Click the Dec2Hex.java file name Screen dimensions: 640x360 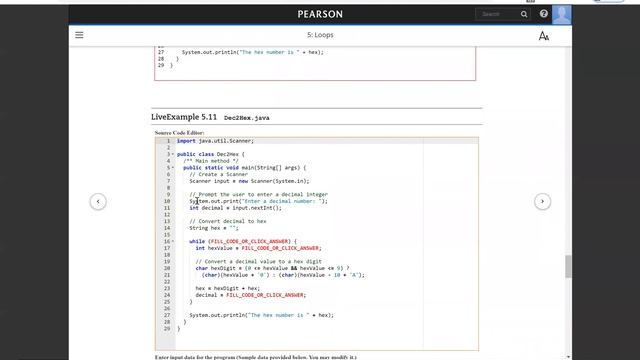[x=247, y=118]
